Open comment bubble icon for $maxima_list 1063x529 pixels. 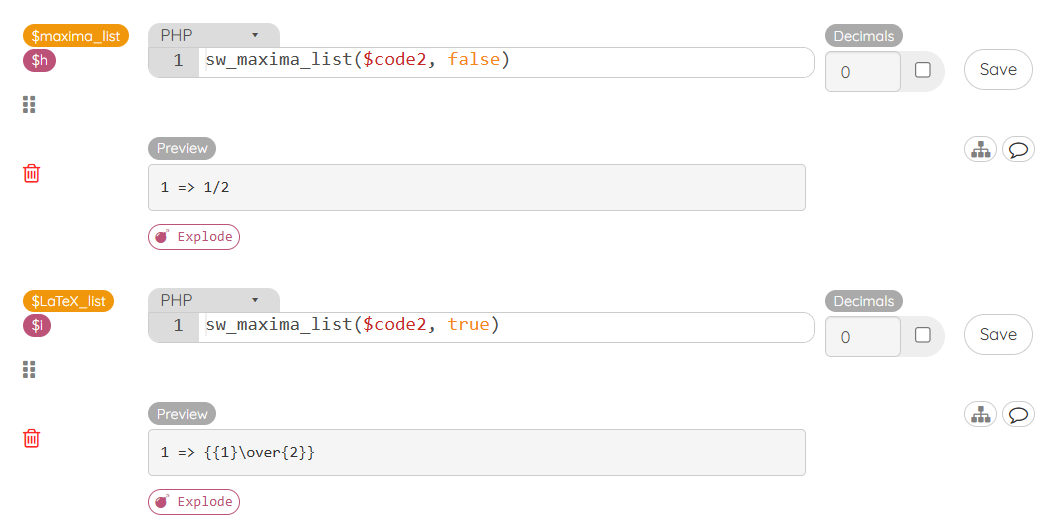pos(1018,149)
